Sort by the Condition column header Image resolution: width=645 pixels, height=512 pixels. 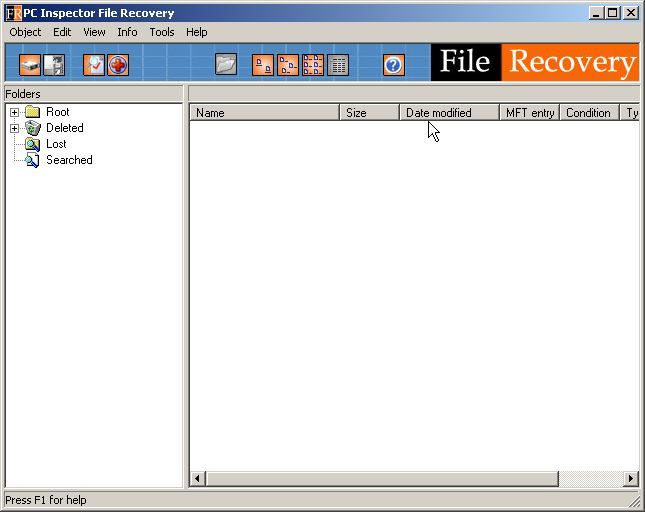(589, 113)
